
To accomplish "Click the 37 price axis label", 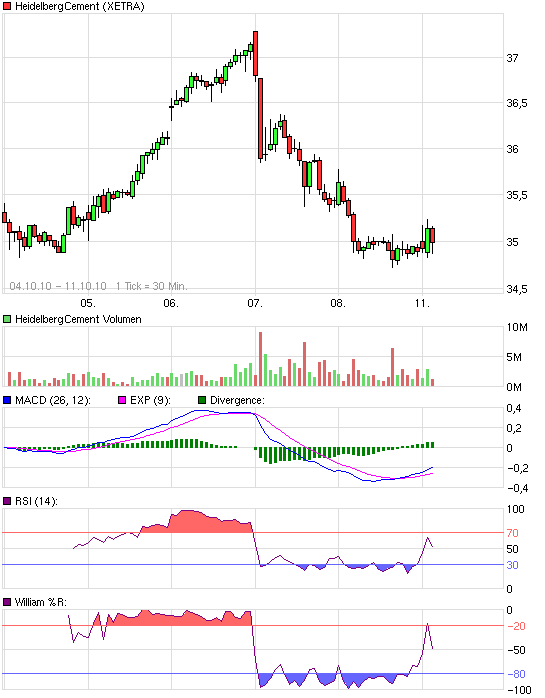I will pyautogui.click(x=512, y=58).
